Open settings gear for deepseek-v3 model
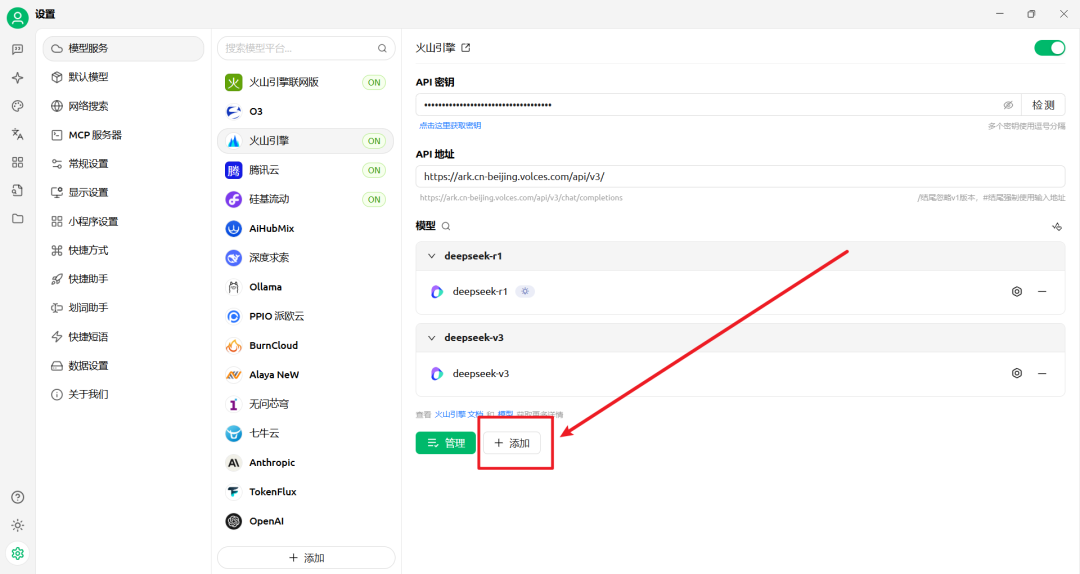Screen dimensions: 1080x574 (x=1017, y=373)
